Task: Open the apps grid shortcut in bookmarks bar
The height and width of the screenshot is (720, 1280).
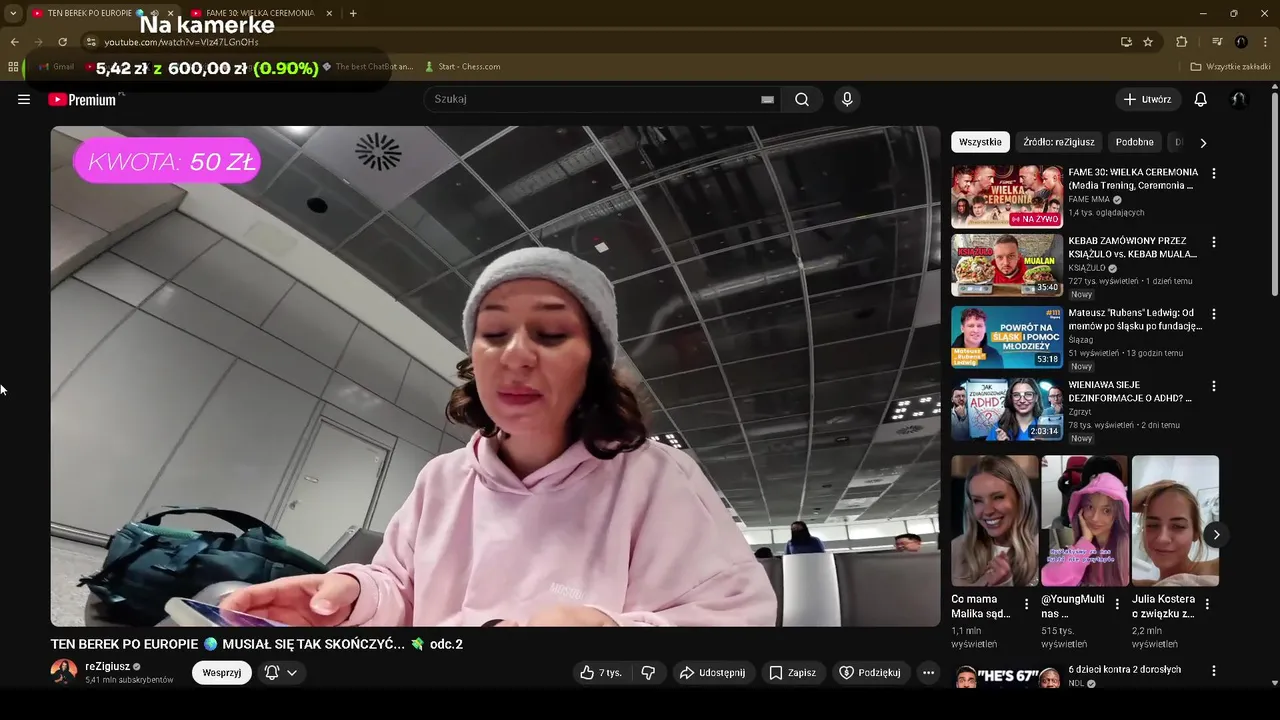Action: [x=13, y=67]
